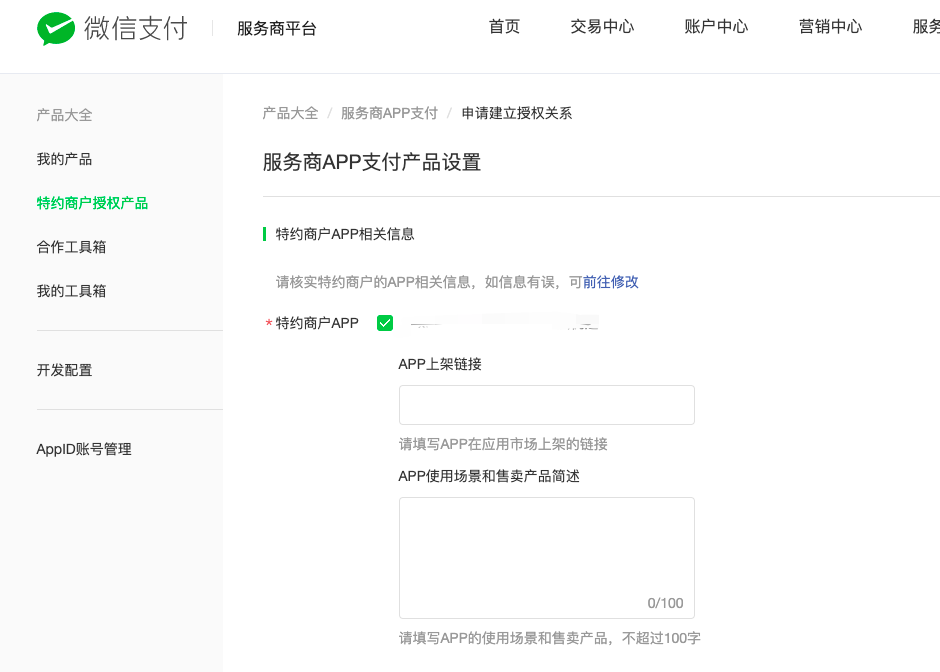
Task: Select 特约商户授权产品 in the sidebar
Action: (x=92, y=203)
